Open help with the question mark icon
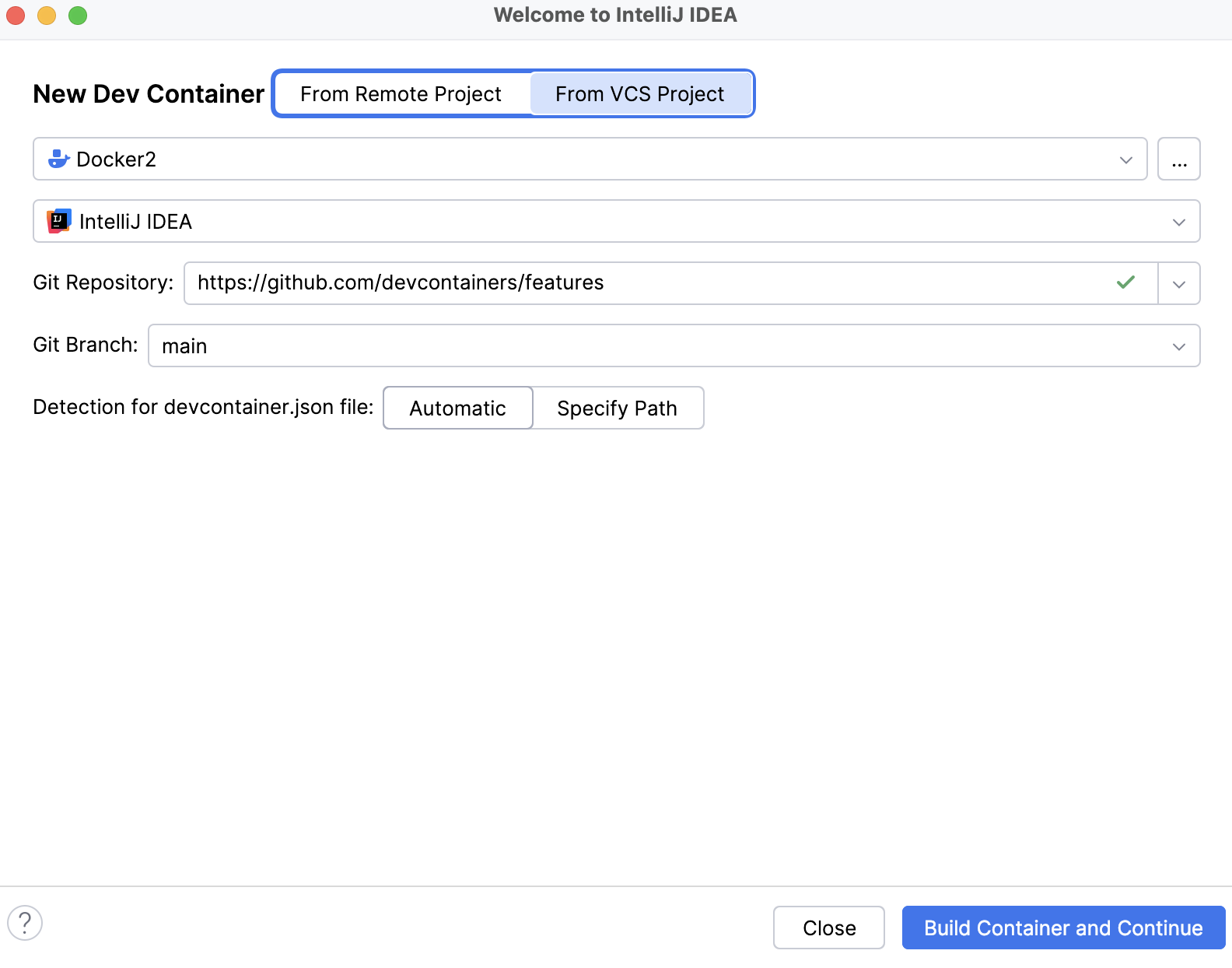1232x968 pixels. (25, 923)
